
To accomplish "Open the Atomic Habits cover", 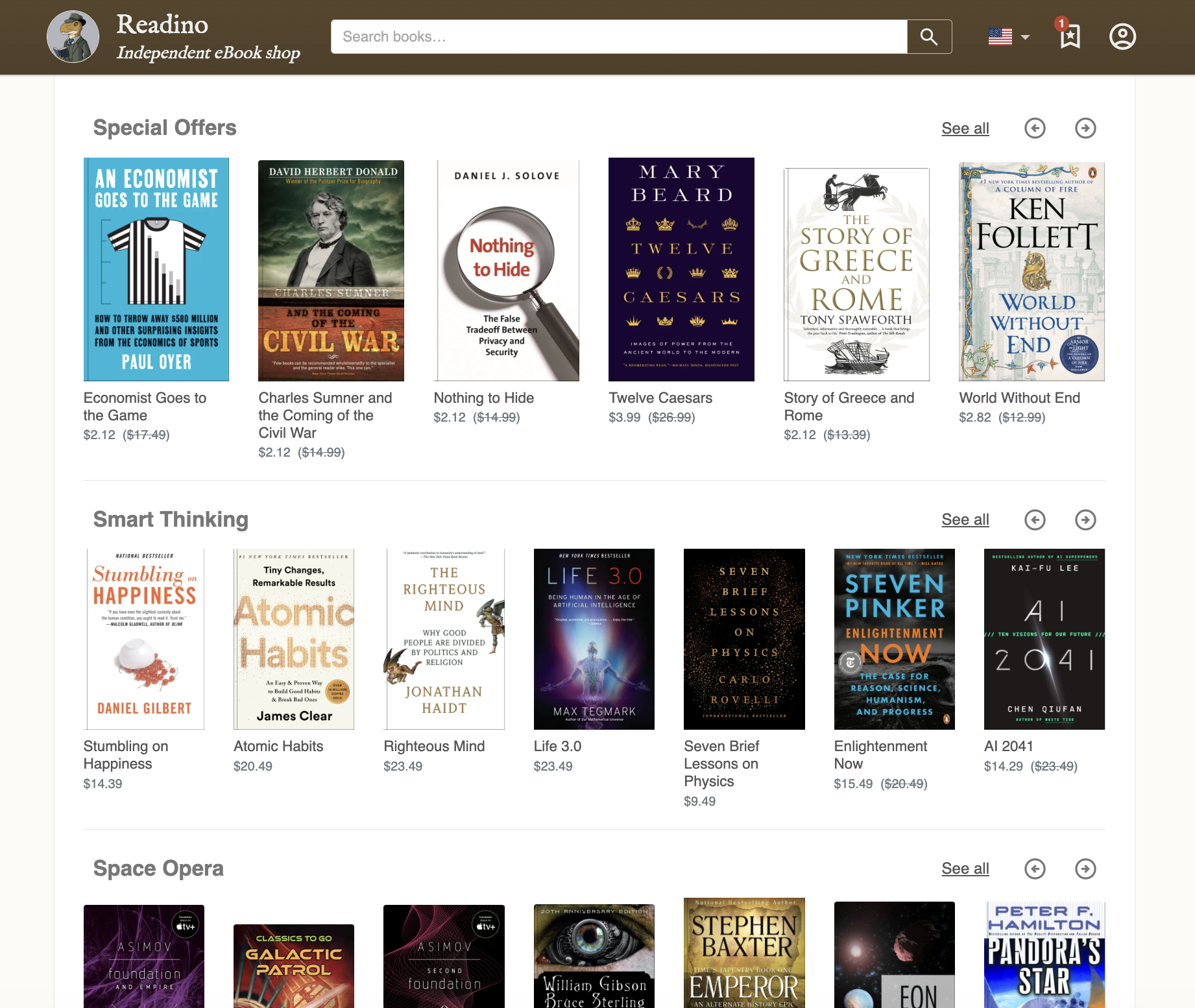I will tap(294, 639).
